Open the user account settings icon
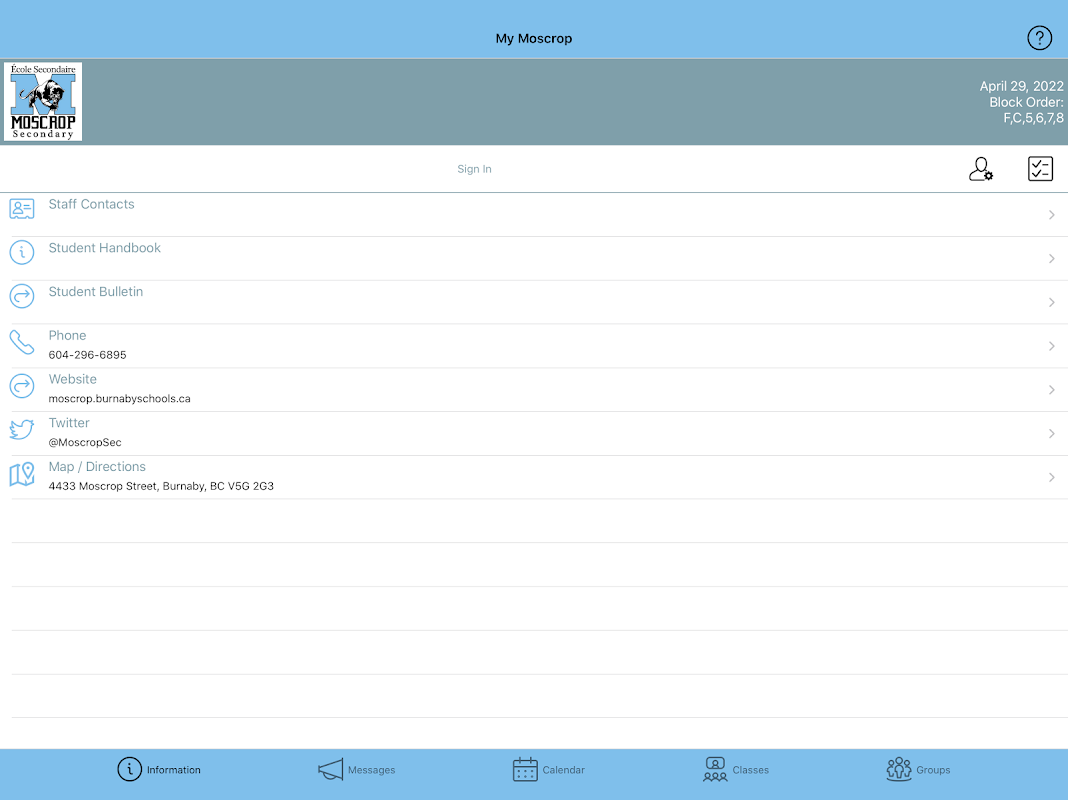 click(x=981, y=169)
